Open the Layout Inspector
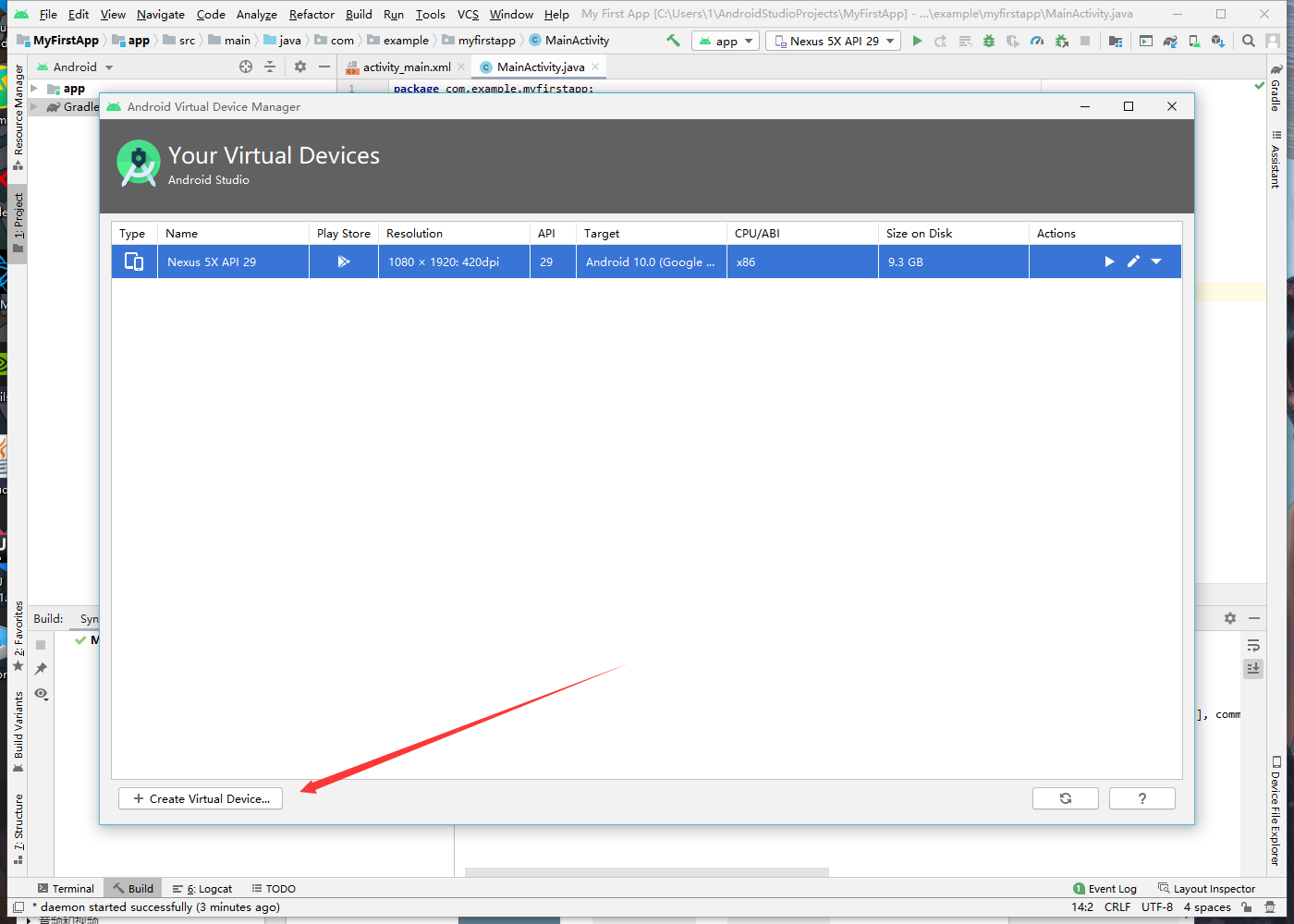Screen dimensions: 1294x924 pyautogui.click(x=1206, y=888)
